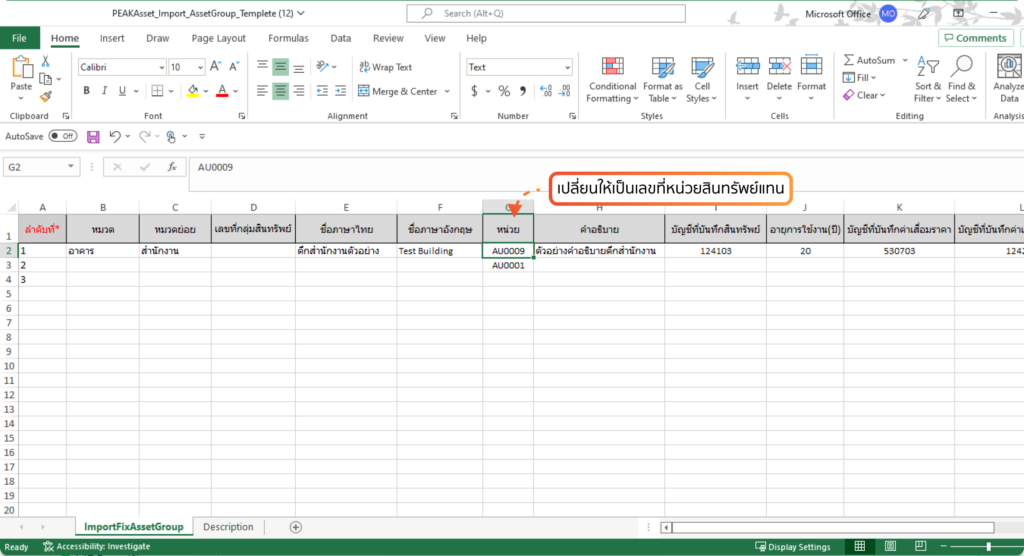The width and height of the screenshot is (1024, 556).
Task: Click the Cut scissors icon
Action: coord(45,61)
